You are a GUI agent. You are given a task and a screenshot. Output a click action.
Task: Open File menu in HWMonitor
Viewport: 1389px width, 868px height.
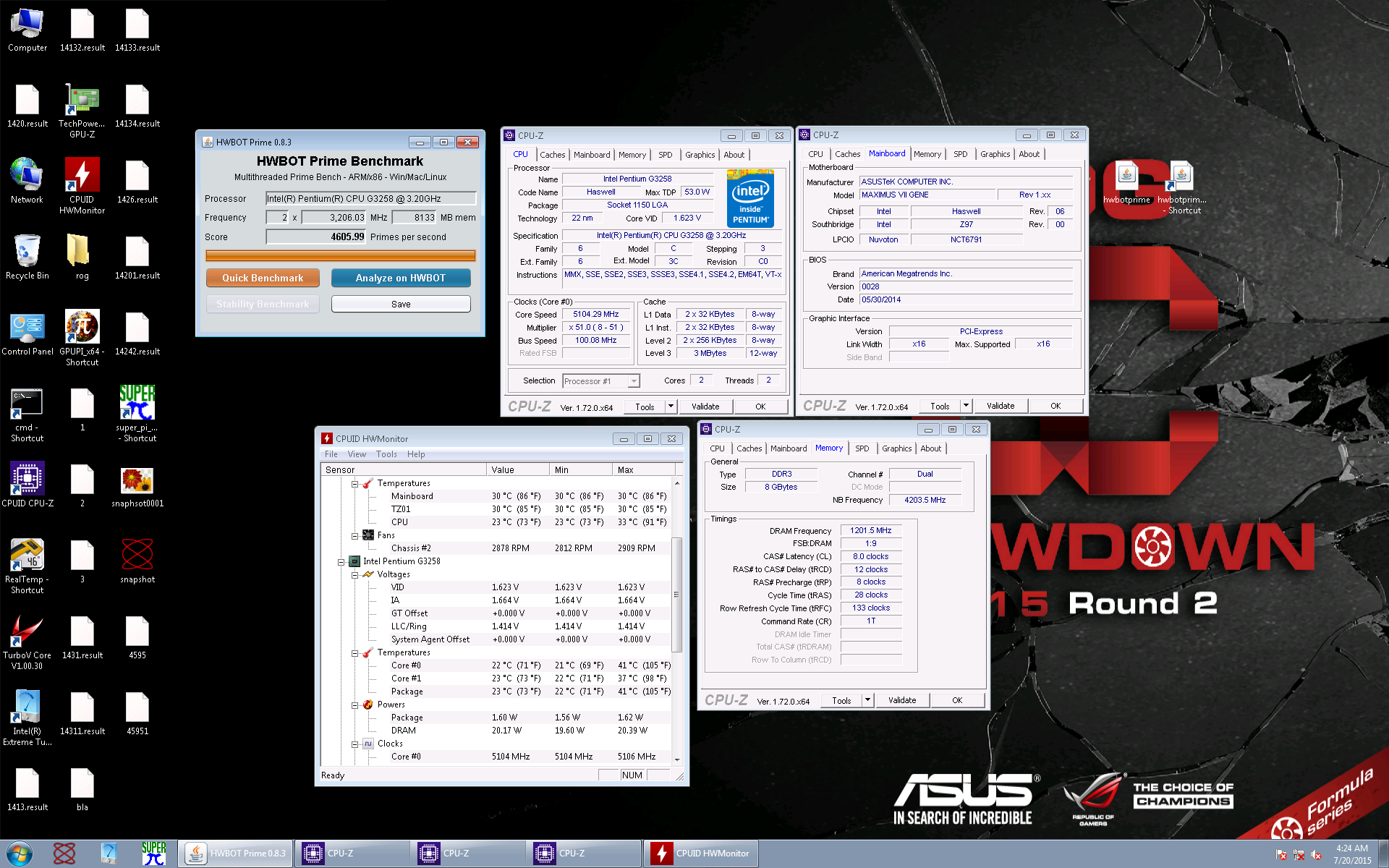pos(331,454)
